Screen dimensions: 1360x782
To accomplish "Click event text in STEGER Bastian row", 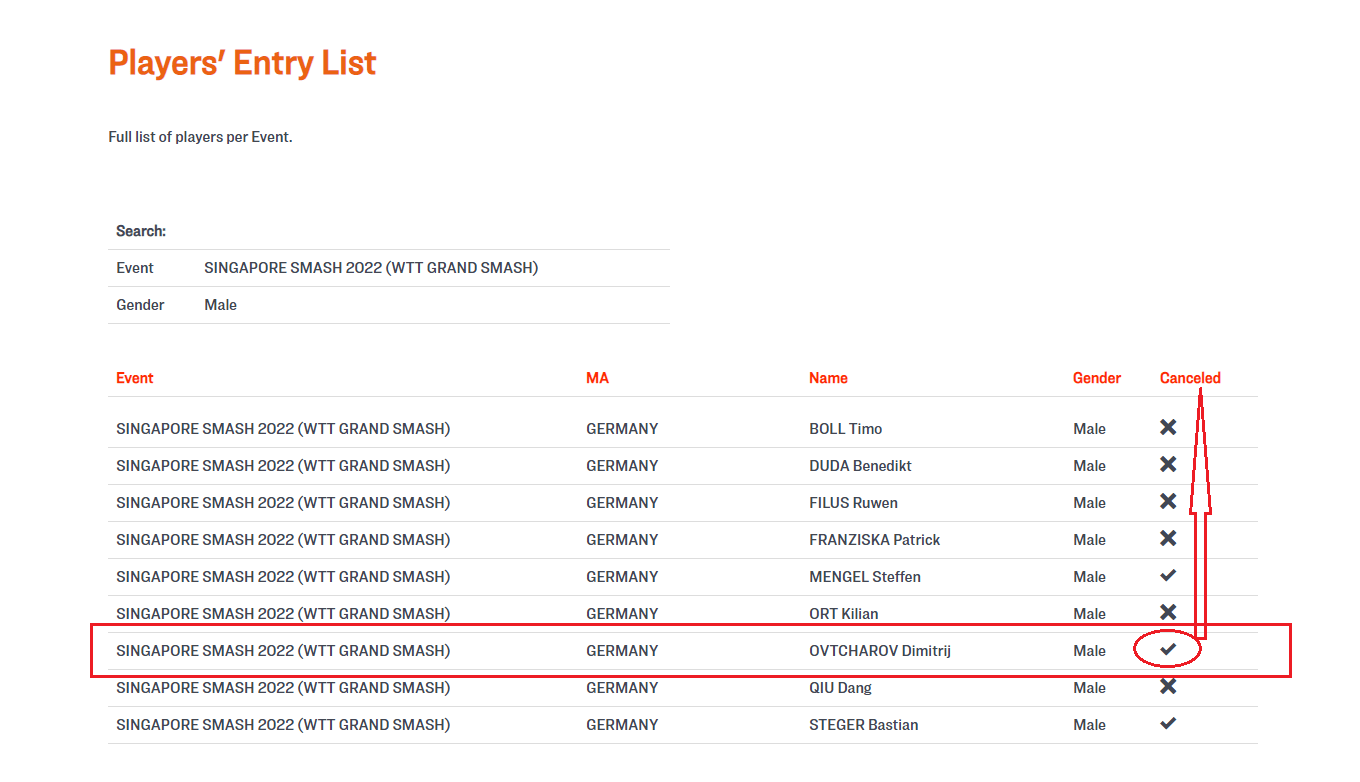I will (283, 725).
